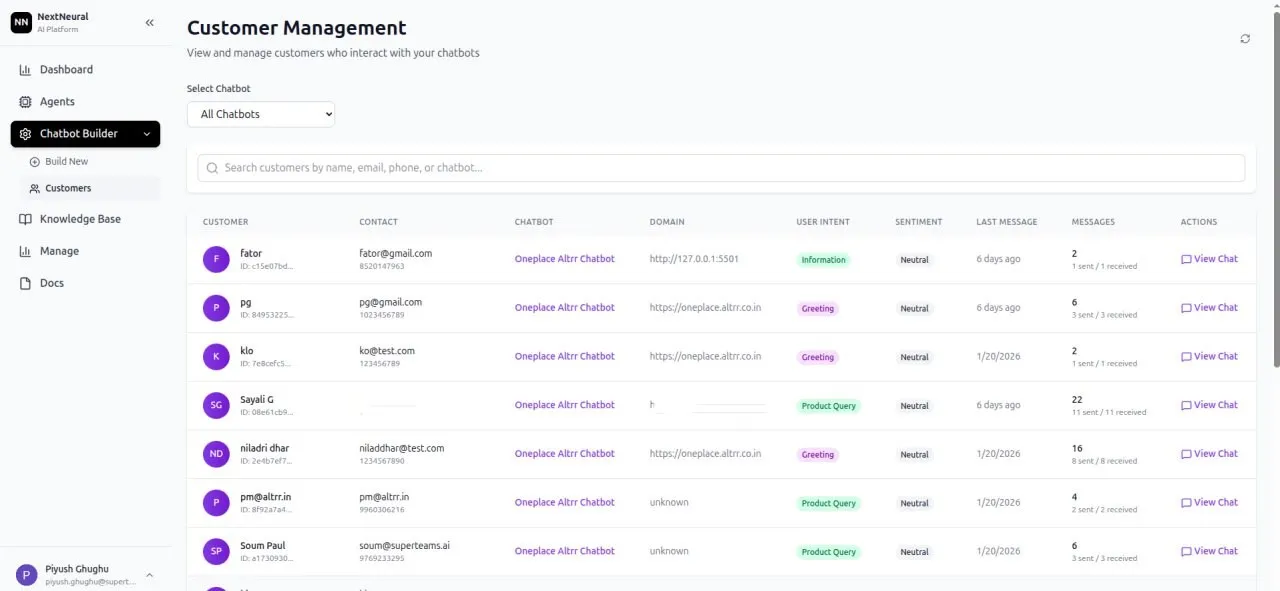
Task: Expand the Chatbot Builder menu chevron
Action: 147,134
